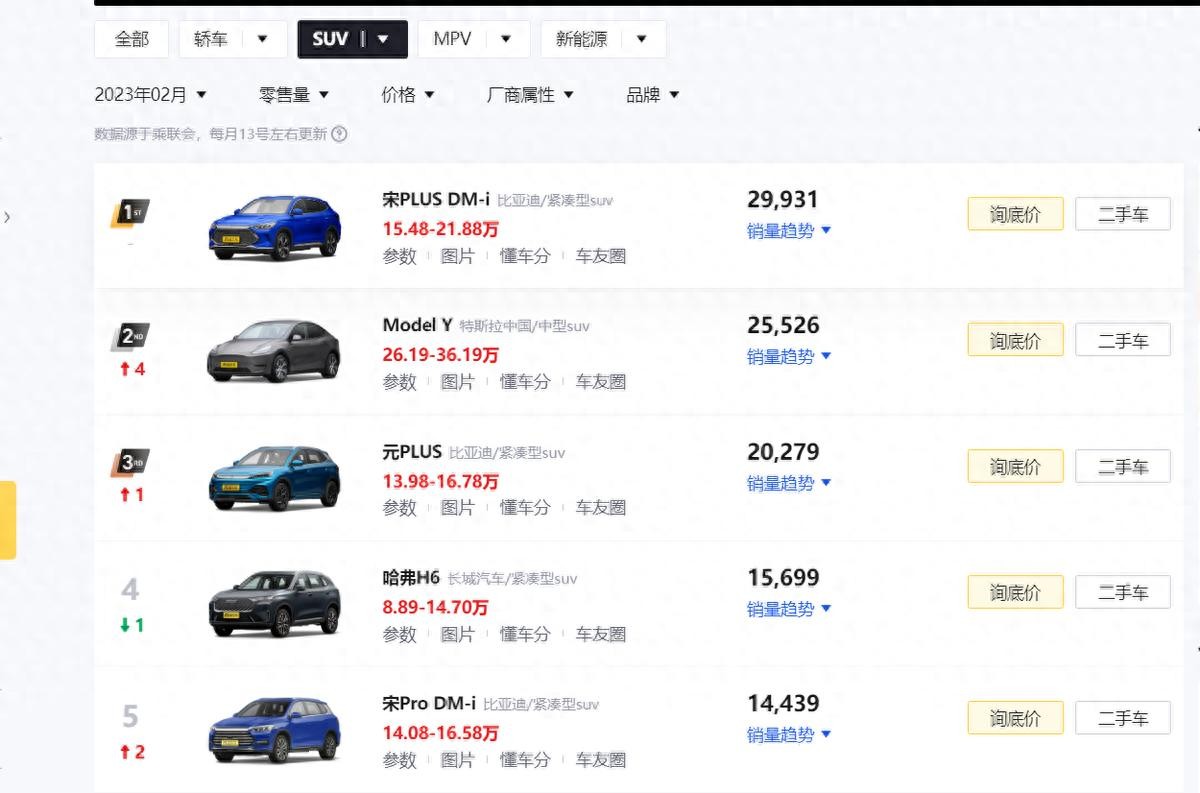
Task: Click the 3rd place rank badge
Action: coord(130,463)
